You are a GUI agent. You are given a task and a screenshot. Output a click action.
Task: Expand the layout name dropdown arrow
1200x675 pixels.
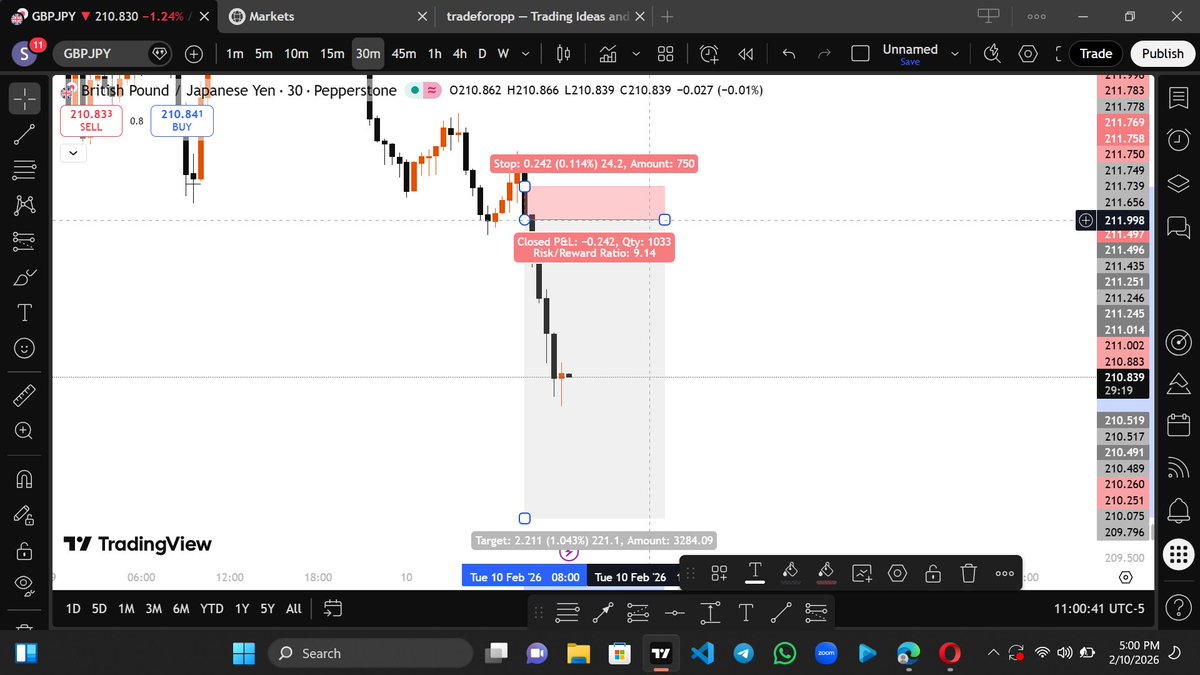click(955, 54)
